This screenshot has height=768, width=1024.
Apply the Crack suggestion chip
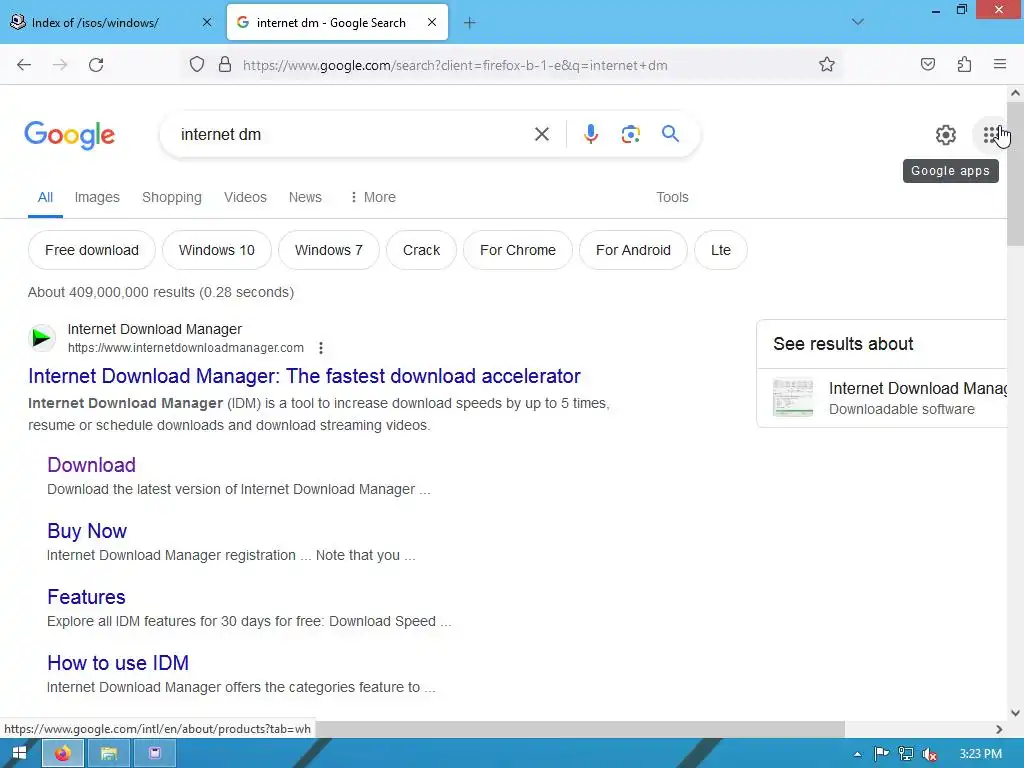pos(421,250)
